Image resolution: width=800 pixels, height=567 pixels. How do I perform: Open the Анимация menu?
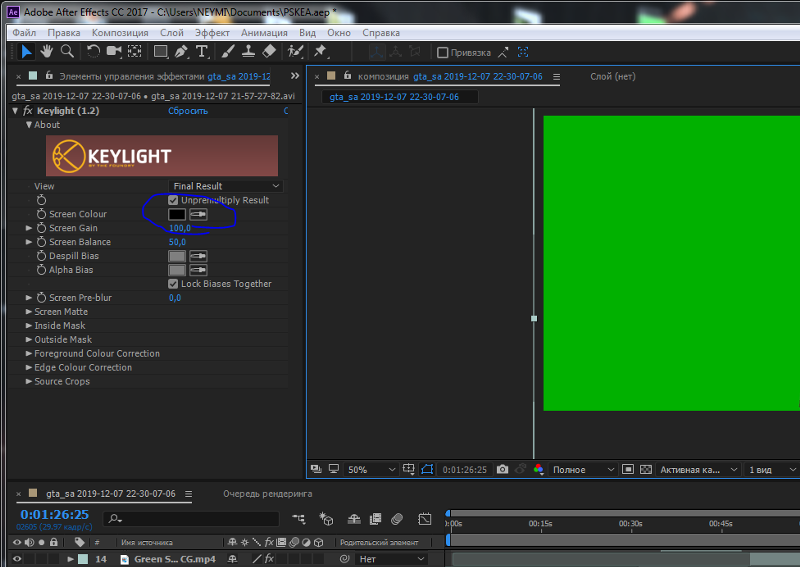(264, 33)
